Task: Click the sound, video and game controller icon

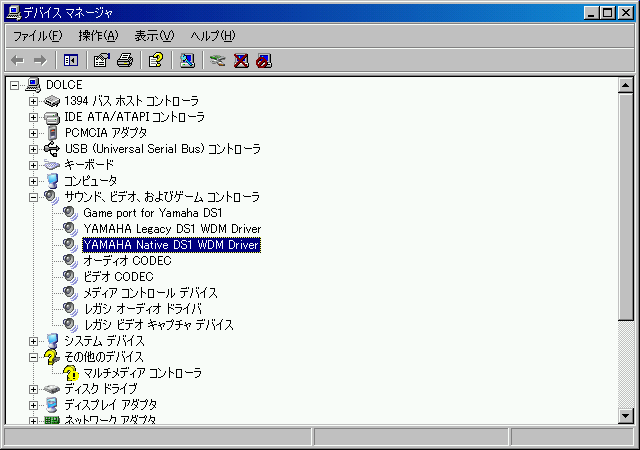Action: 51,197
